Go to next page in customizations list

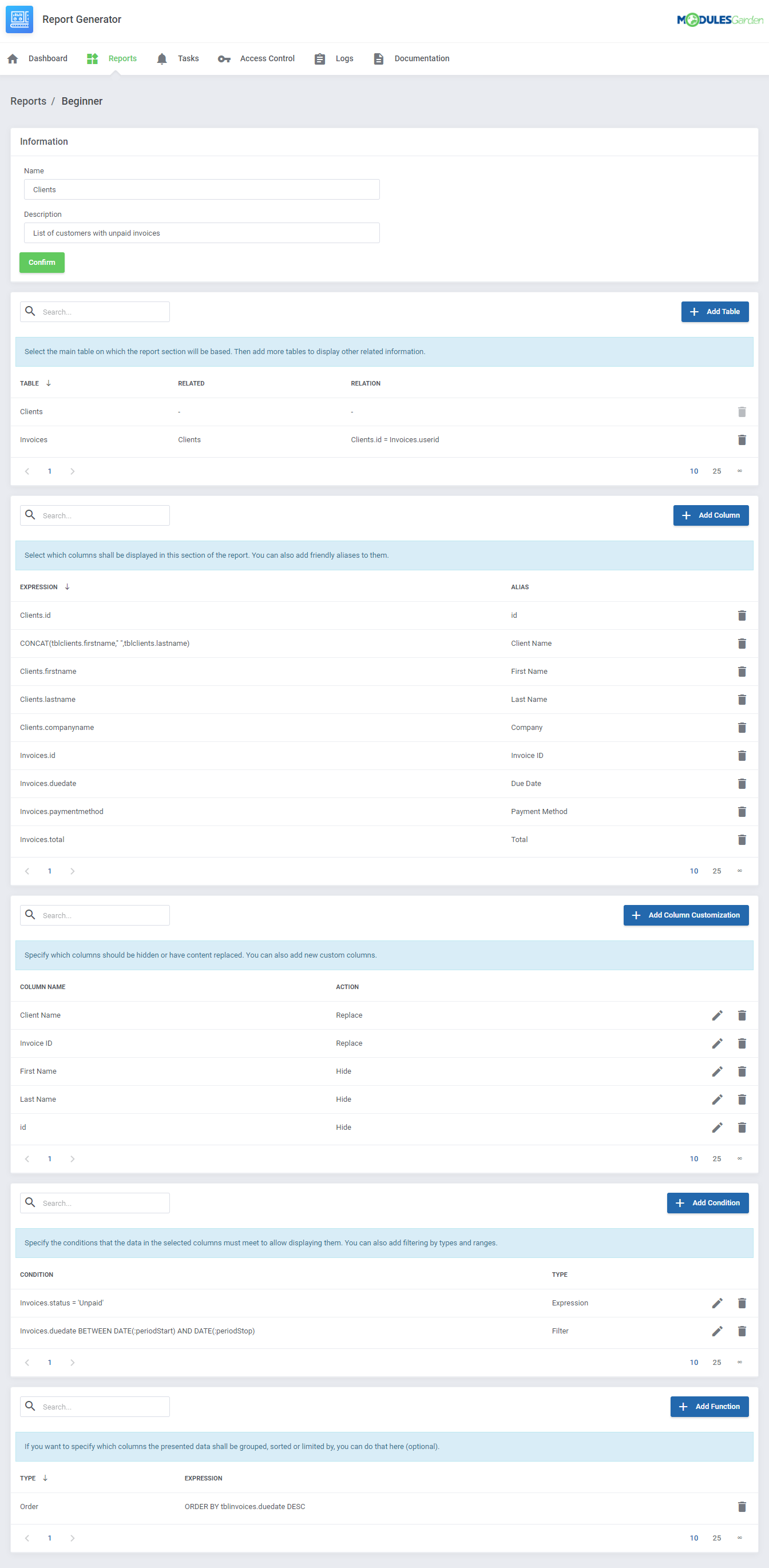73,1158
